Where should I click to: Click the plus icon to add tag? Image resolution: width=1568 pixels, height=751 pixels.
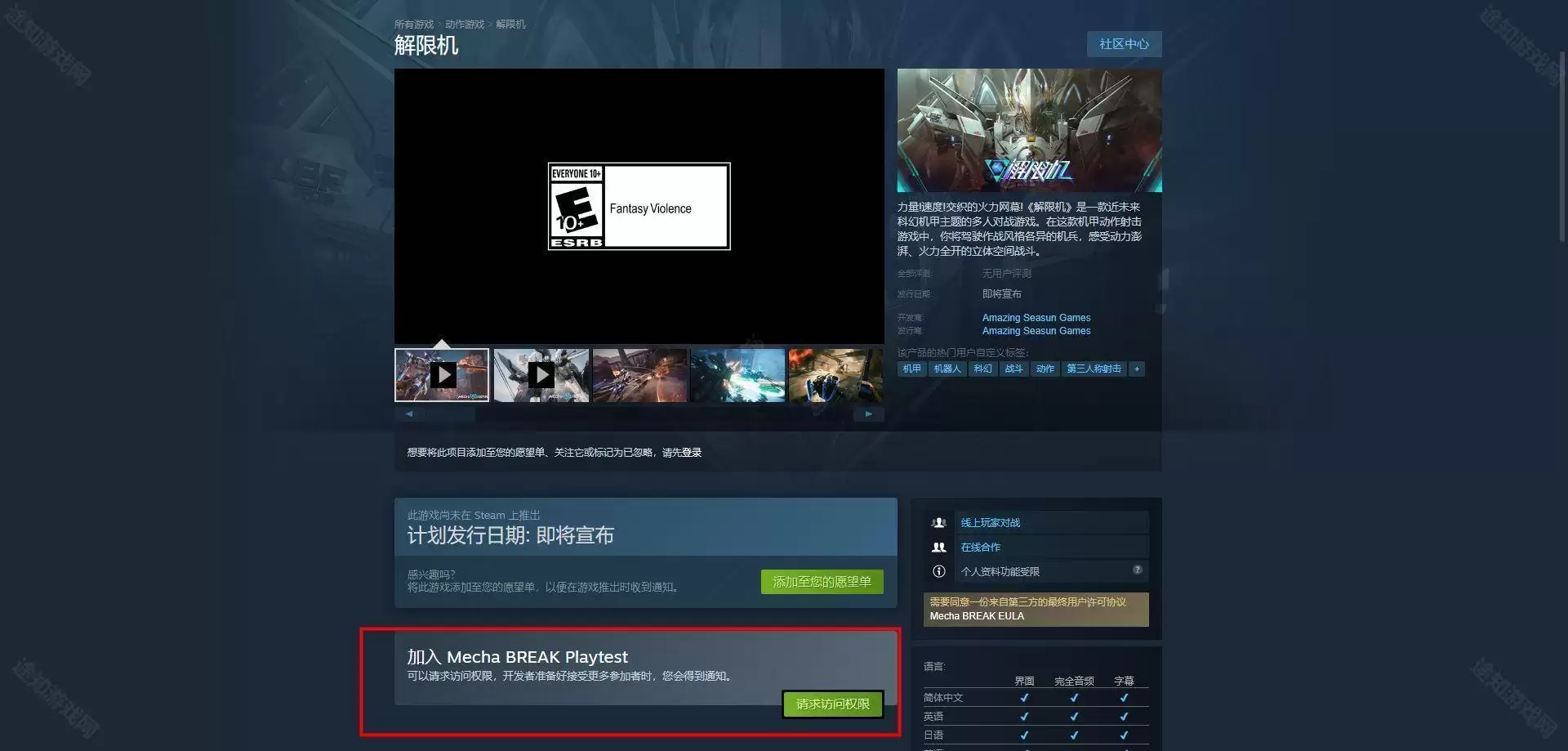1136,369
